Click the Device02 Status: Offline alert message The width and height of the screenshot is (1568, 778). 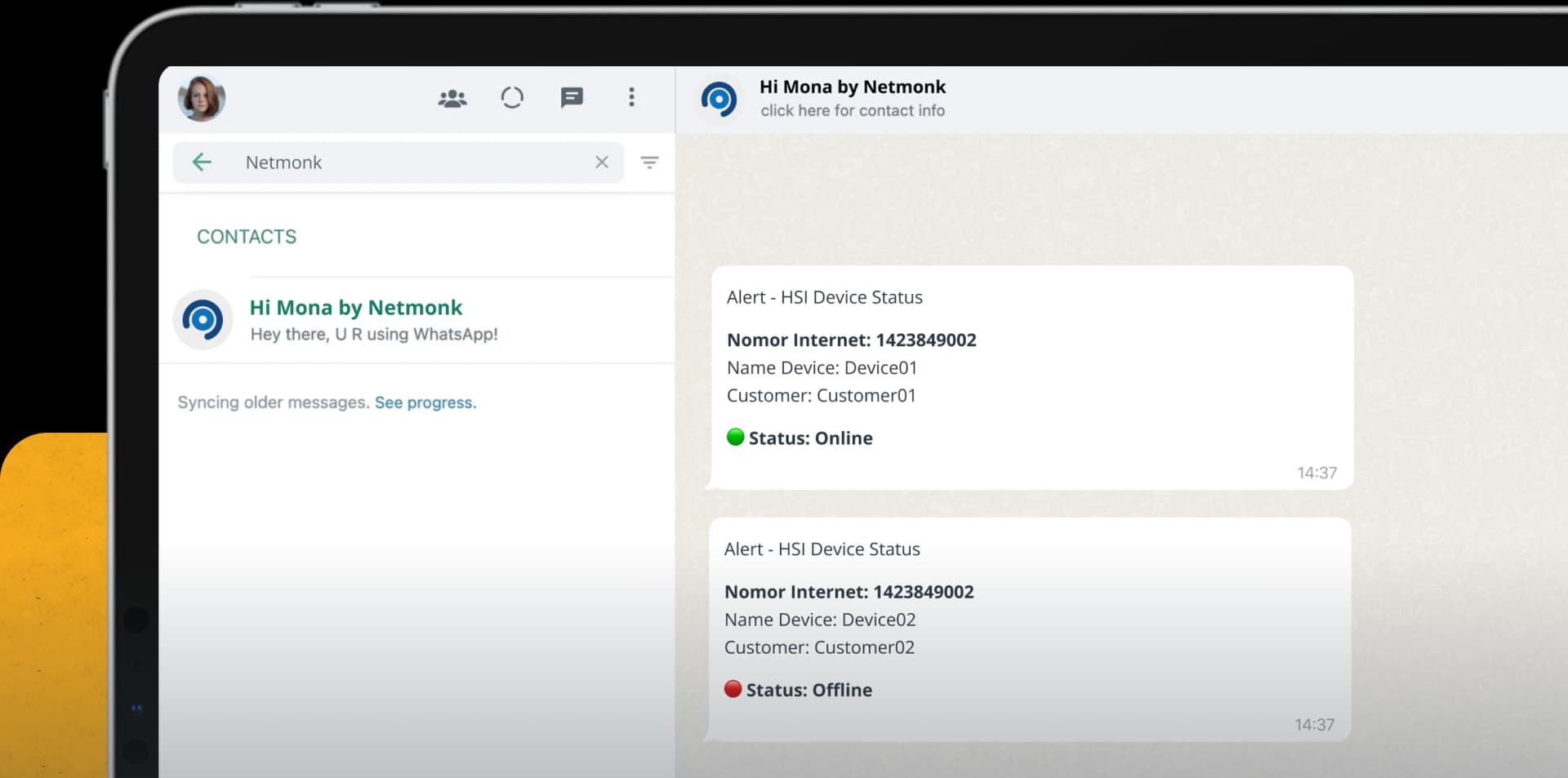tap(1029, 629)
